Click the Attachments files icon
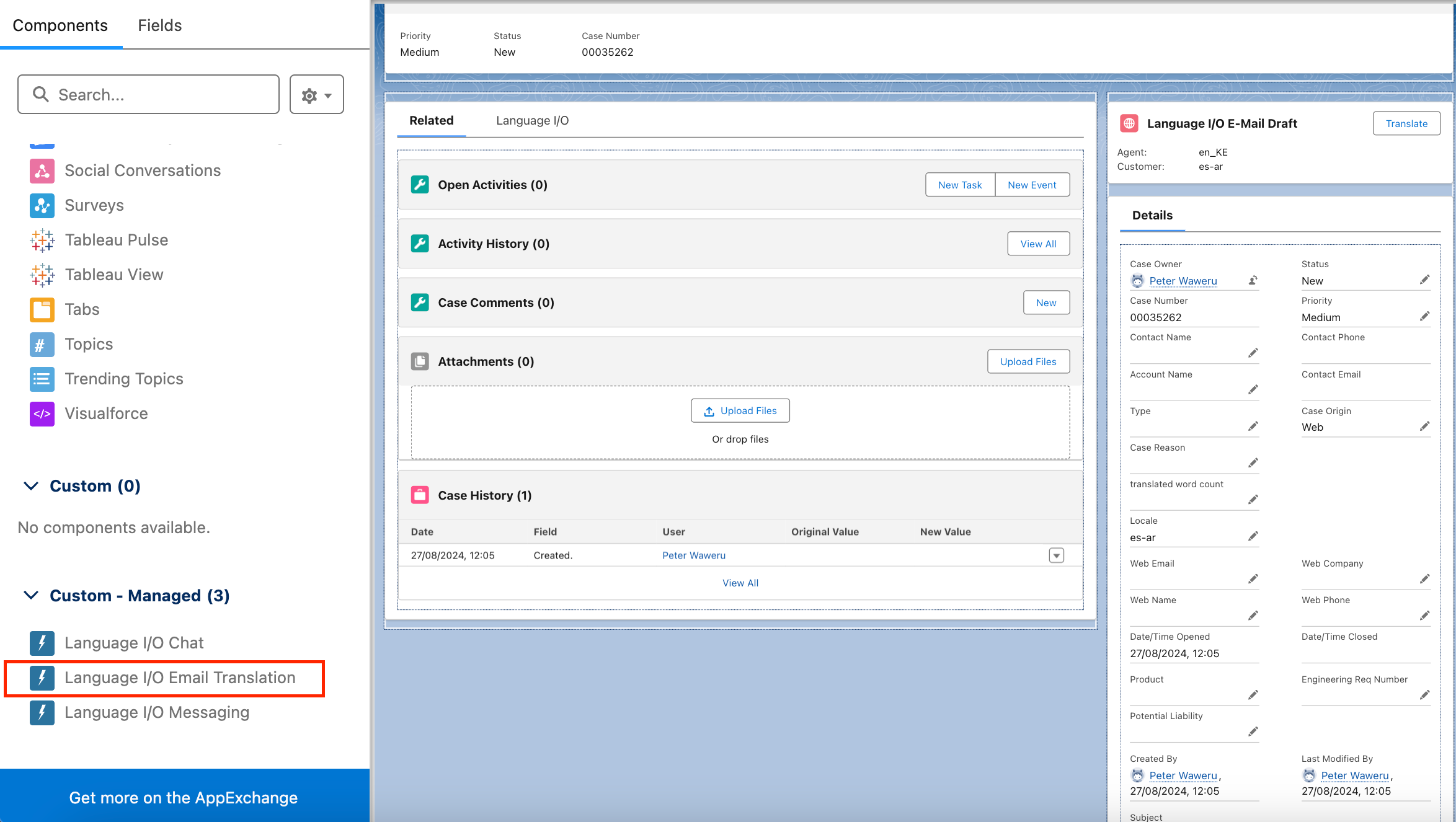Screen dimensions: 1456x822 click(x=420, y=361)
